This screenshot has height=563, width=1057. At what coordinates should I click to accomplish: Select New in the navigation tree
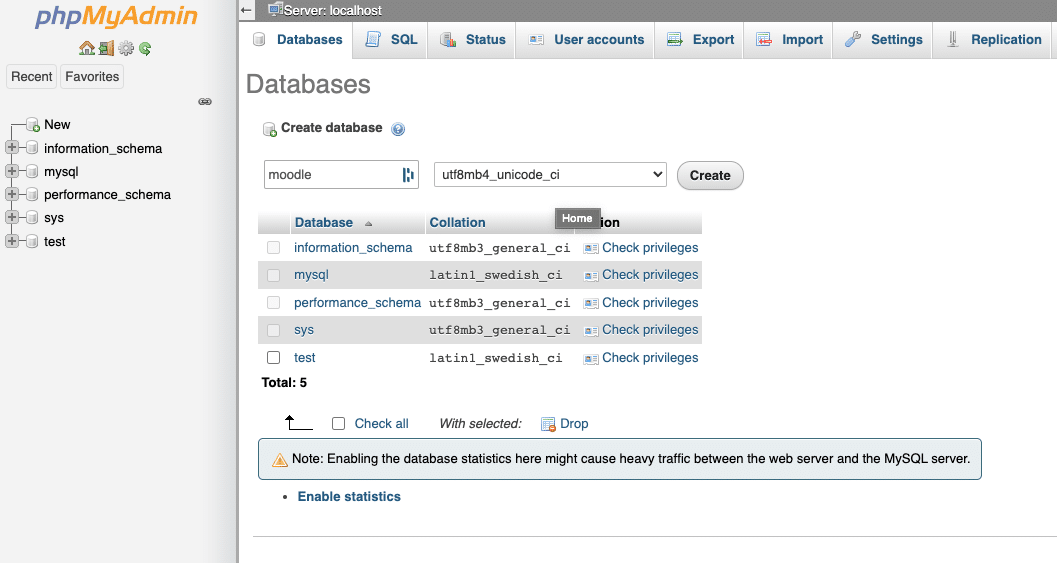pyautogui.click(x=57, y=125)
